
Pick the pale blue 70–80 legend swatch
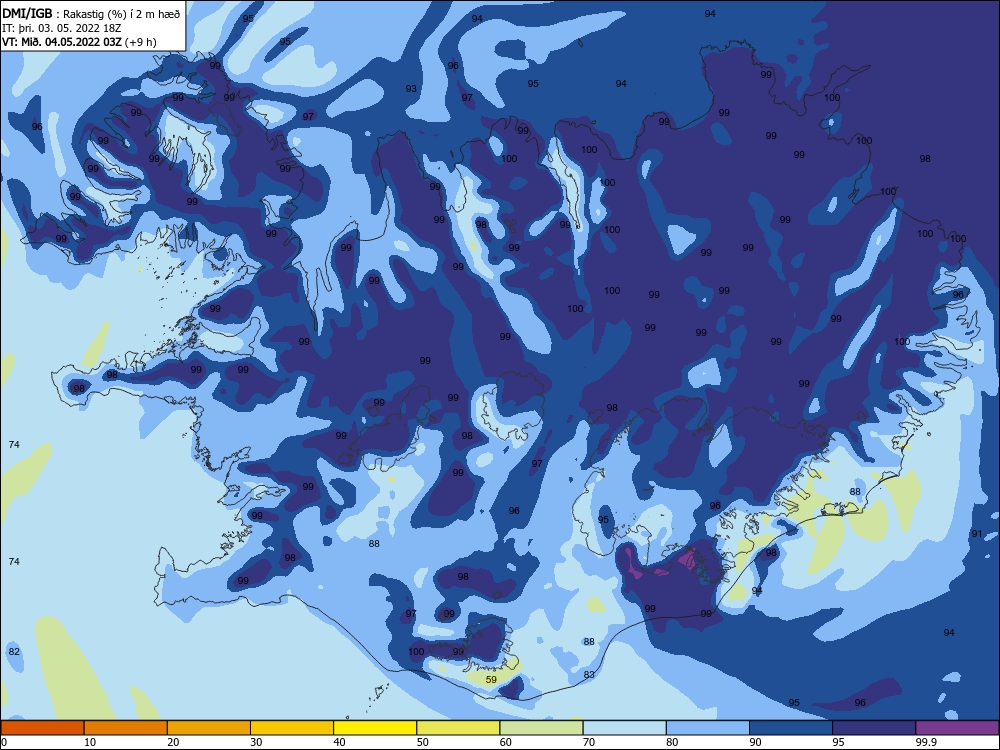coord(624,728)
